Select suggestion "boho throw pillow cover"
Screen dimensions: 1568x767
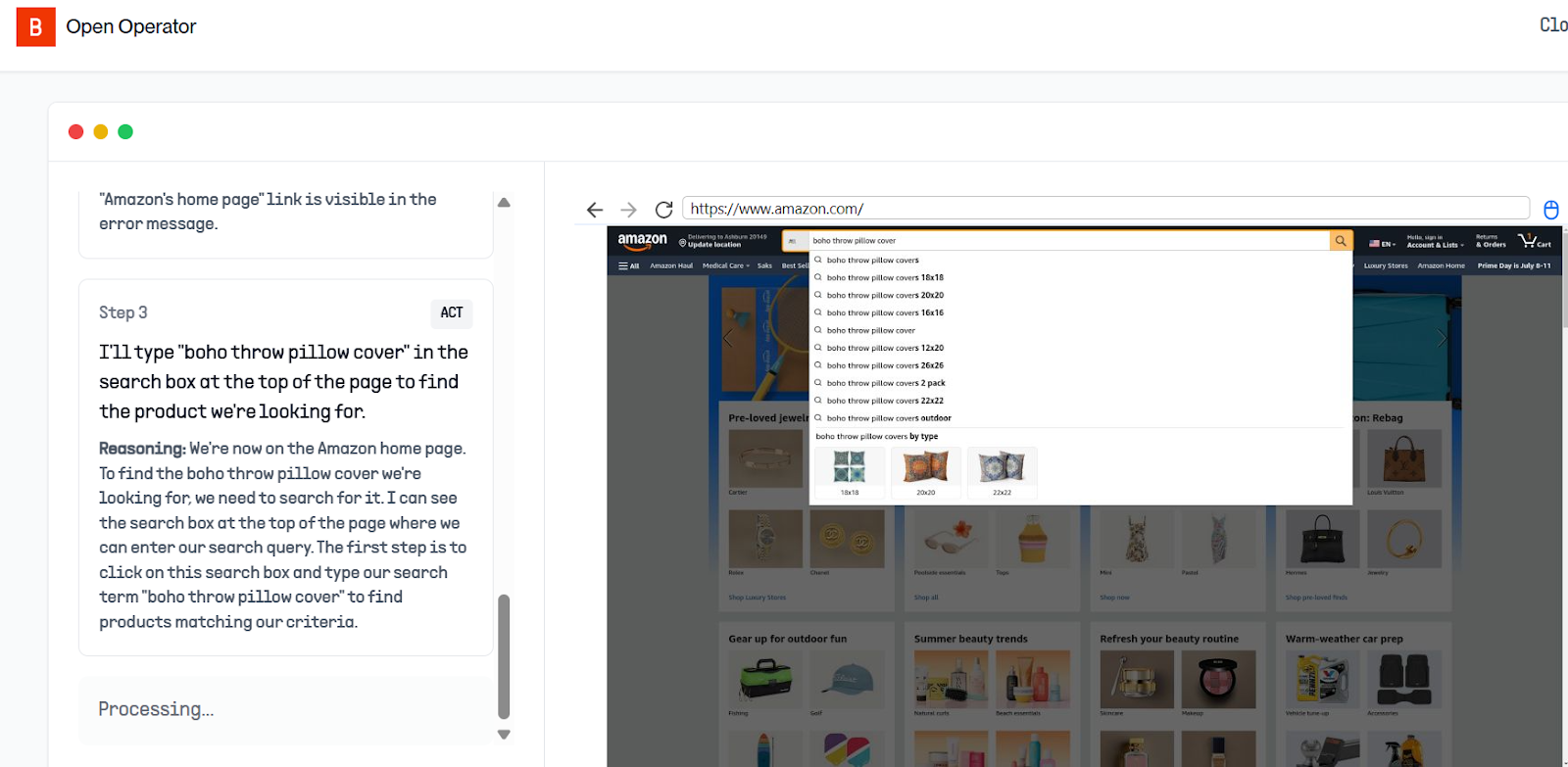pos(1081,331)
